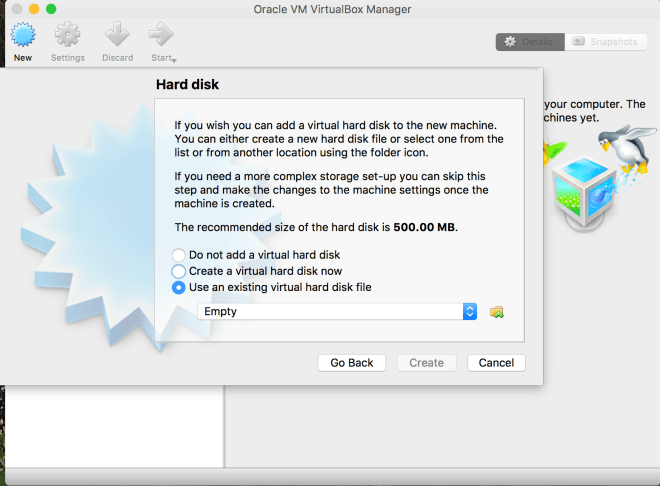Viewport: 660px width, 486px height.
Task: Open the Settings gear in toolbar
Action: pos(67,36)
